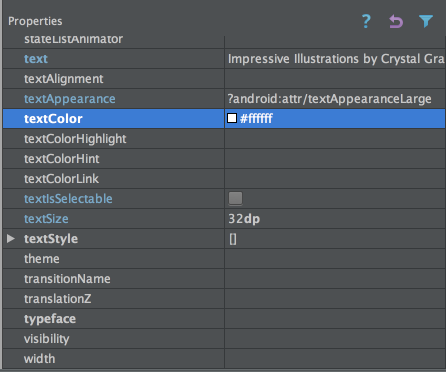Open the Properties help question mark icon
The width and height of the screenshot is (446, 372).
pos(366,21)
